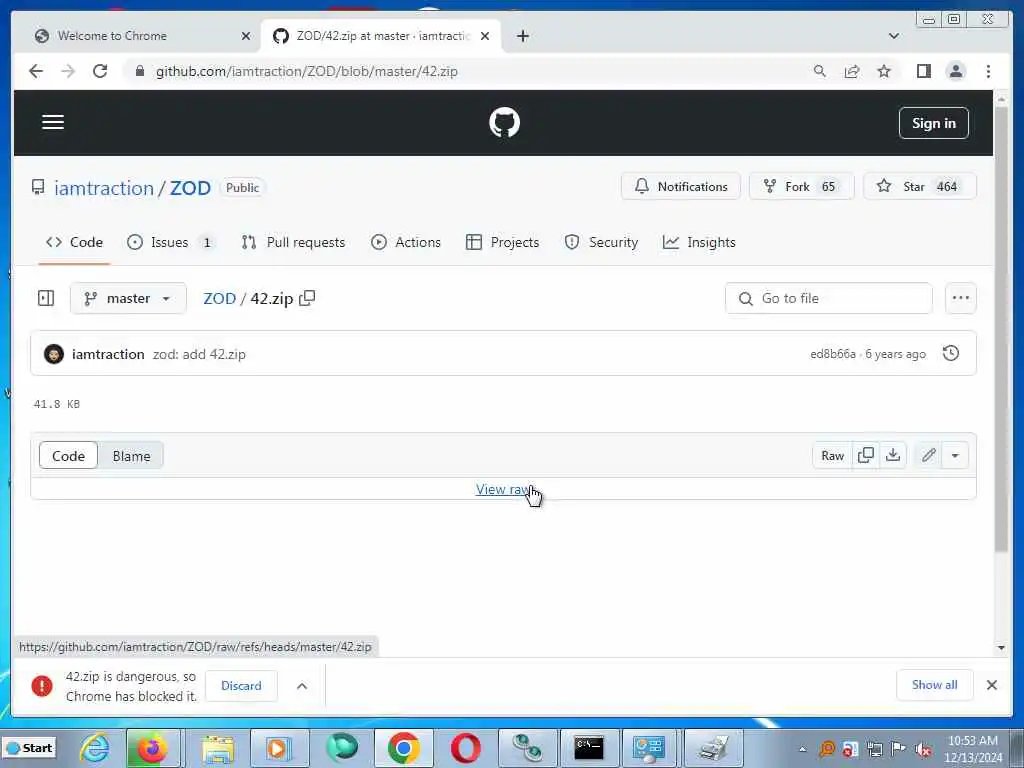Open Windows Start menu
The width and height of the screenshot is (1024, 768).
pos(29,748)
